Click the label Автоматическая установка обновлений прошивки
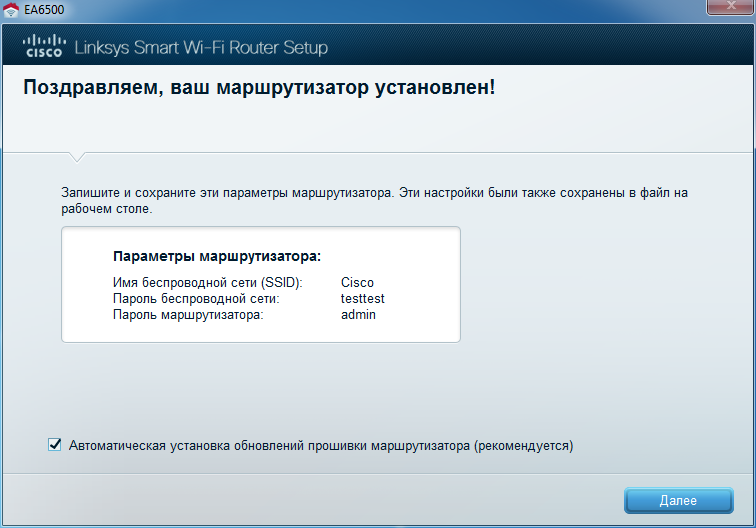The height and width of the screenshot is (528, 756). click(x=321, y=446)
